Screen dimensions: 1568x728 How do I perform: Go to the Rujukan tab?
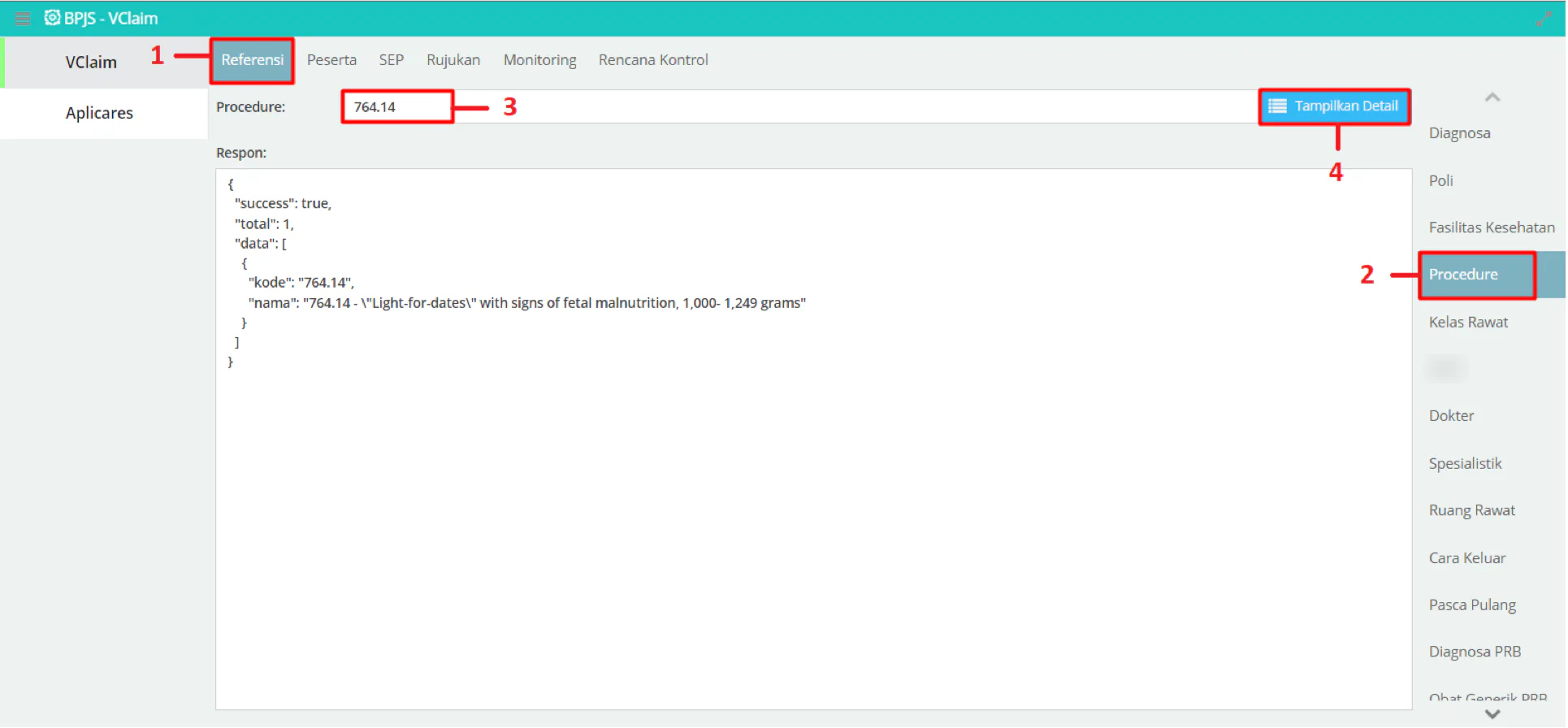[x=453, y=60]
